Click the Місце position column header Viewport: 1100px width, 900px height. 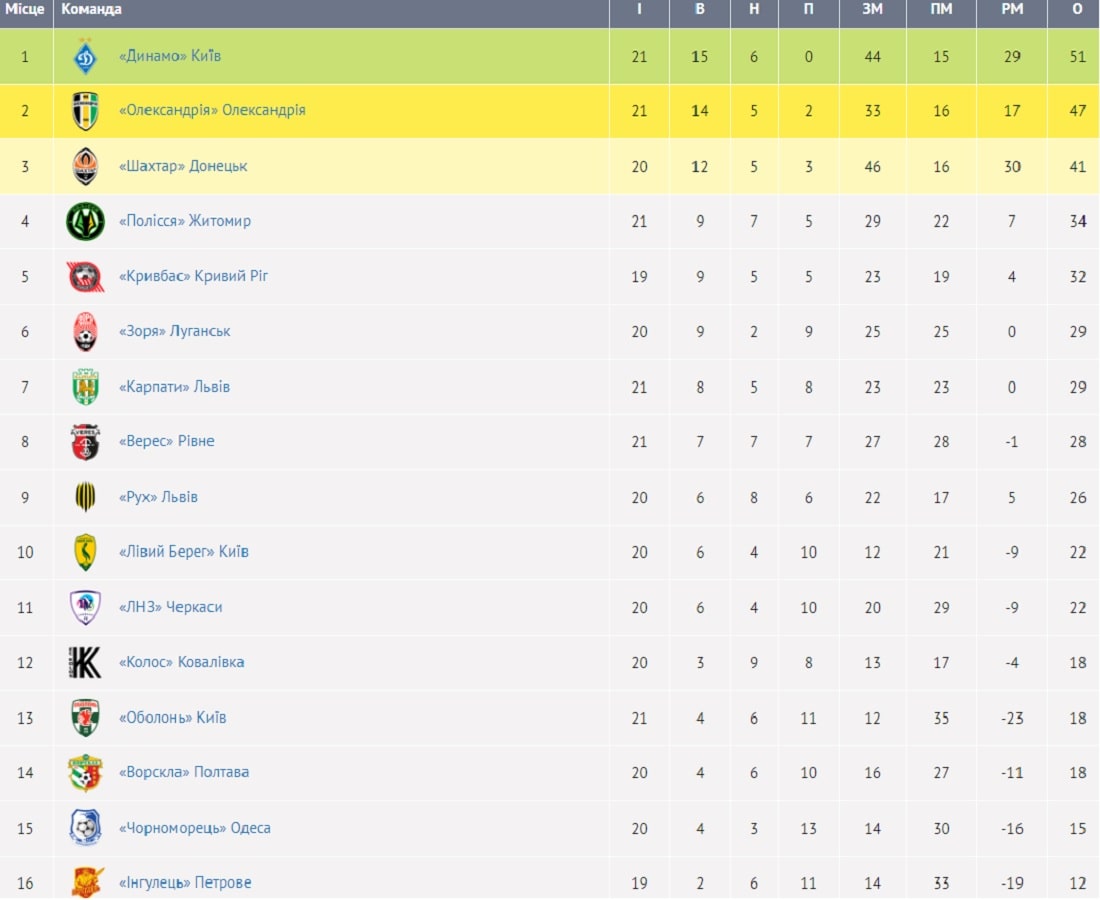[25, 9]
